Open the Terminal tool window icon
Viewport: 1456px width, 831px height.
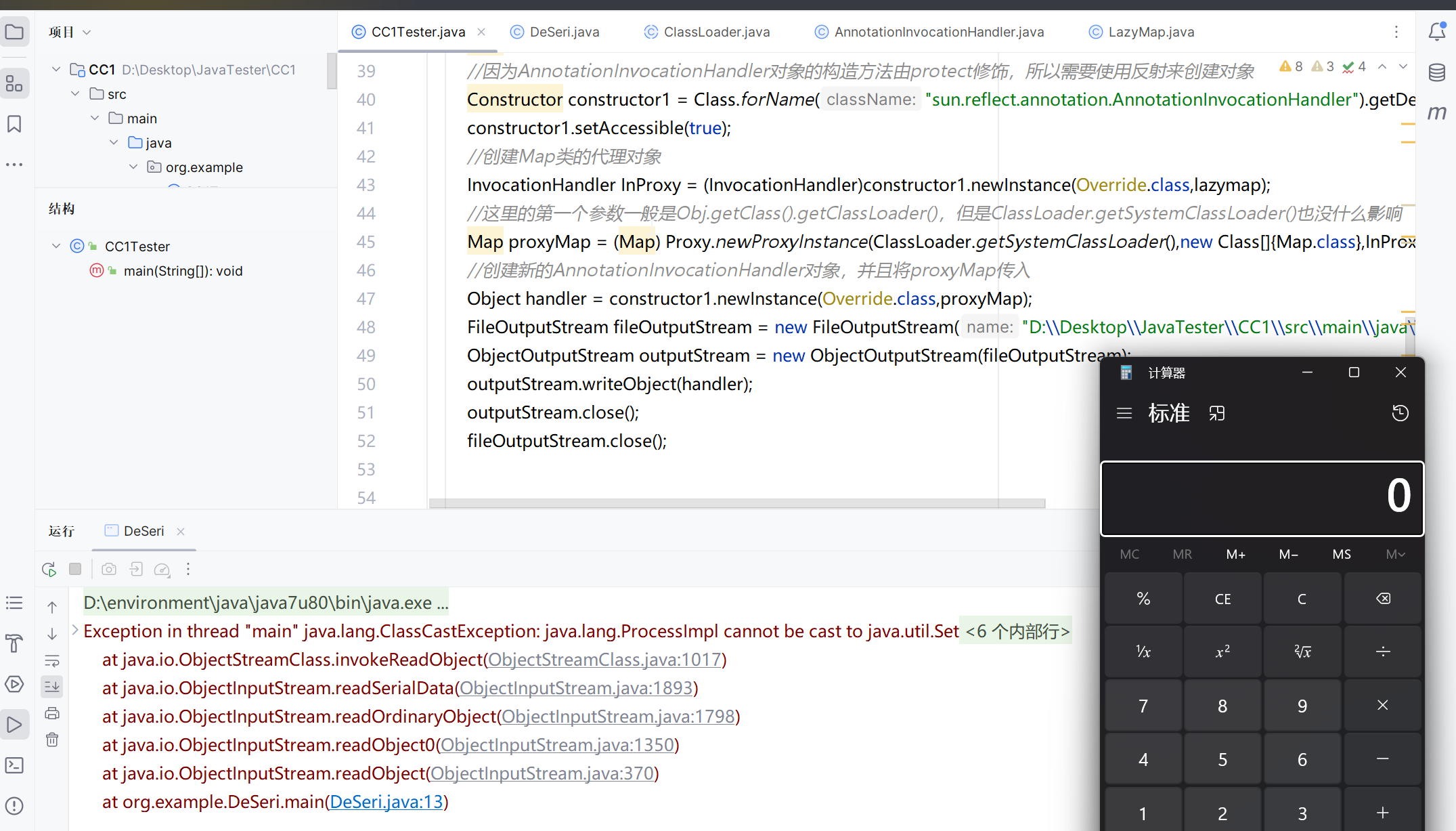pos(14,765)
